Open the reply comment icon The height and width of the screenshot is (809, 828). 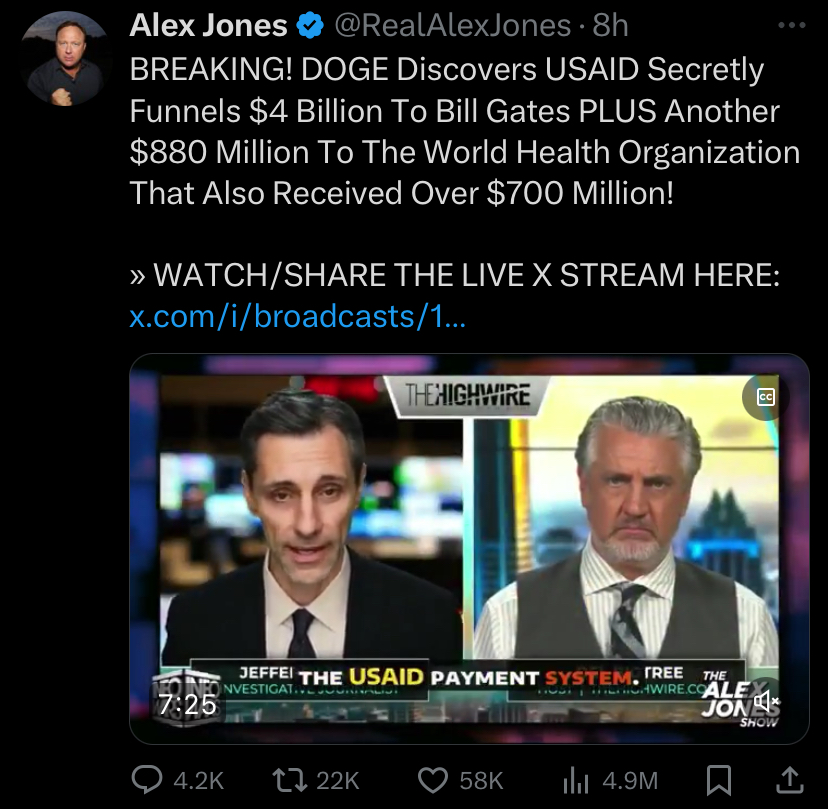click(146, 780)
